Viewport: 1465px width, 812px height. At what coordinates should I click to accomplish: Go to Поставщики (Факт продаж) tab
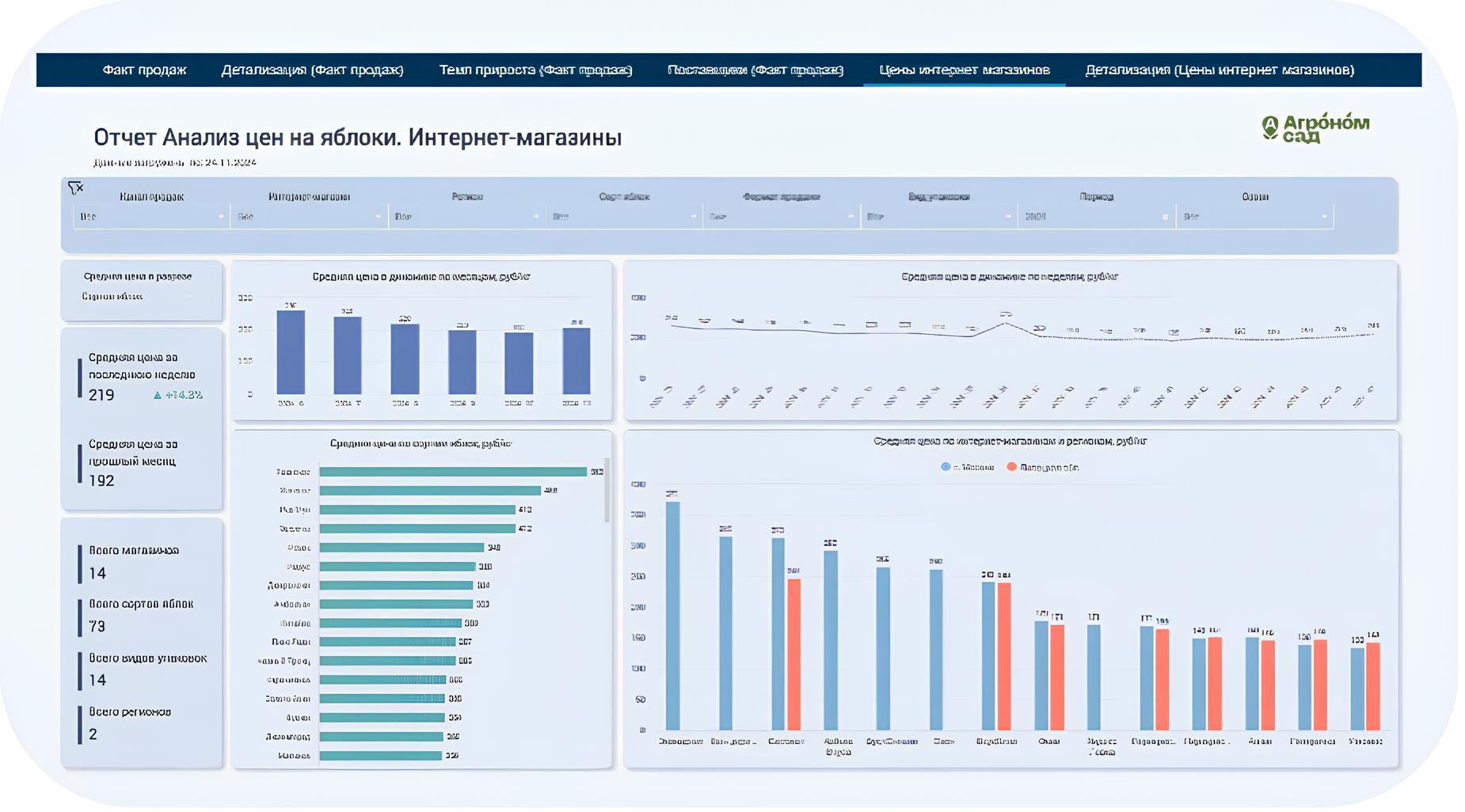[x=755, y=70]
